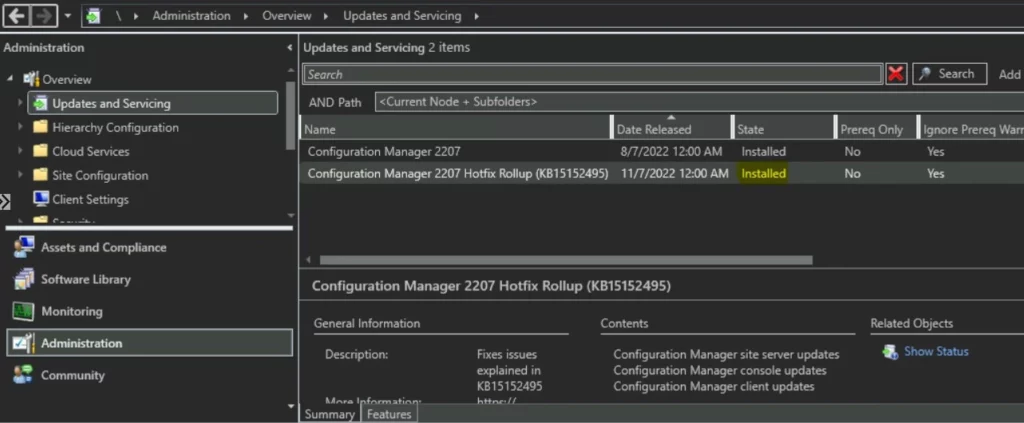Click the Updates and Servicing node icon
The image size is (1024, 423).
pos(40,103)
